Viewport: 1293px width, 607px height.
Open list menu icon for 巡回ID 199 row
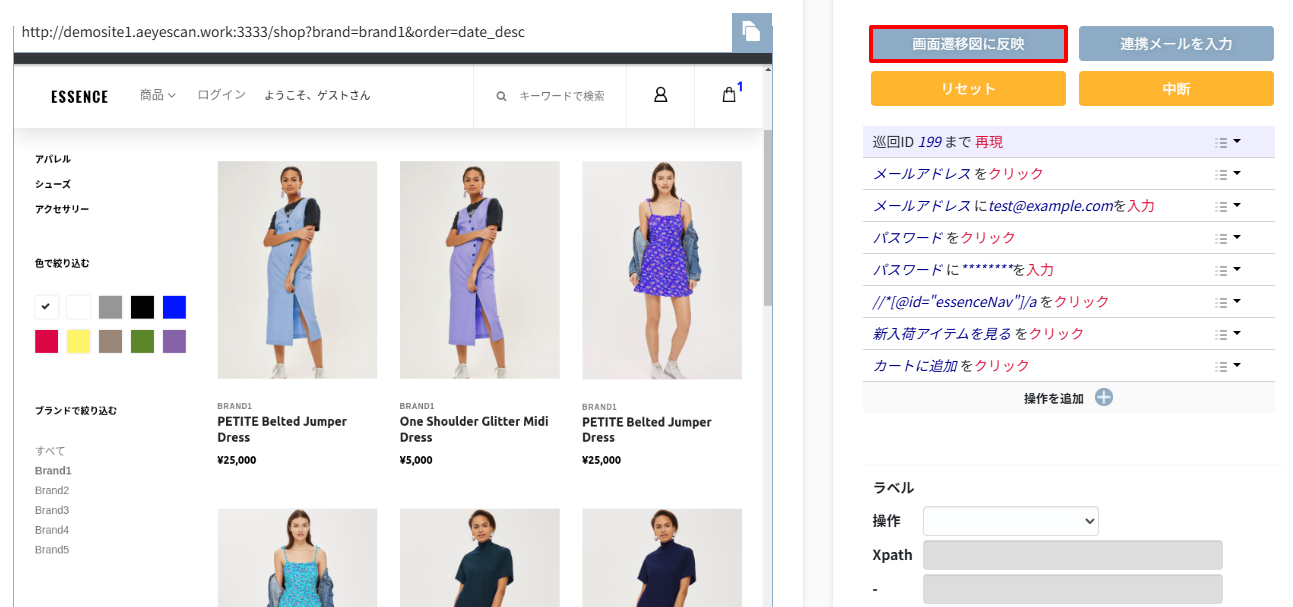click(1227, 142)
